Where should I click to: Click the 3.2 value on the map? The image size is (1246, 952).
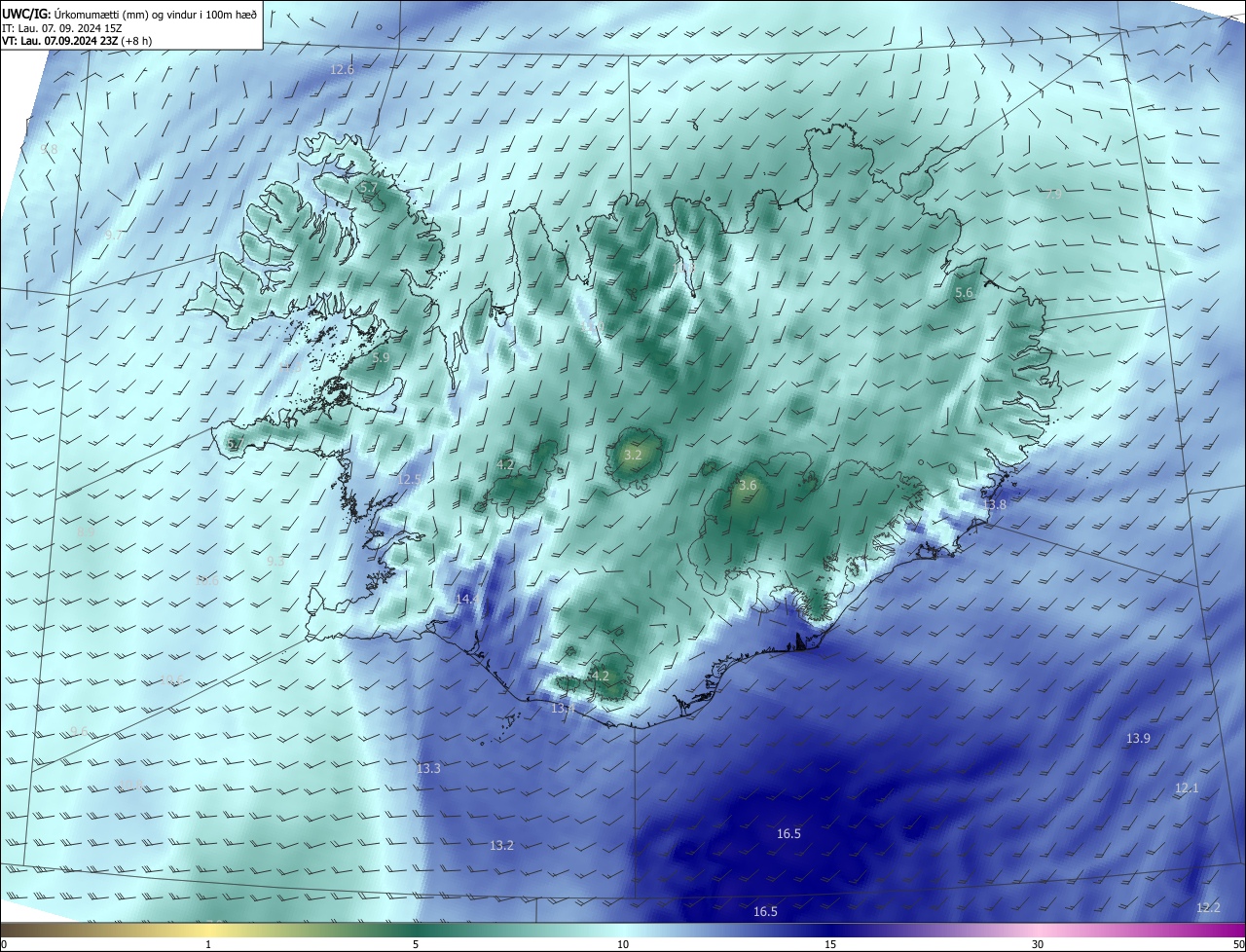pyautogui.click(x=633, y=455)
